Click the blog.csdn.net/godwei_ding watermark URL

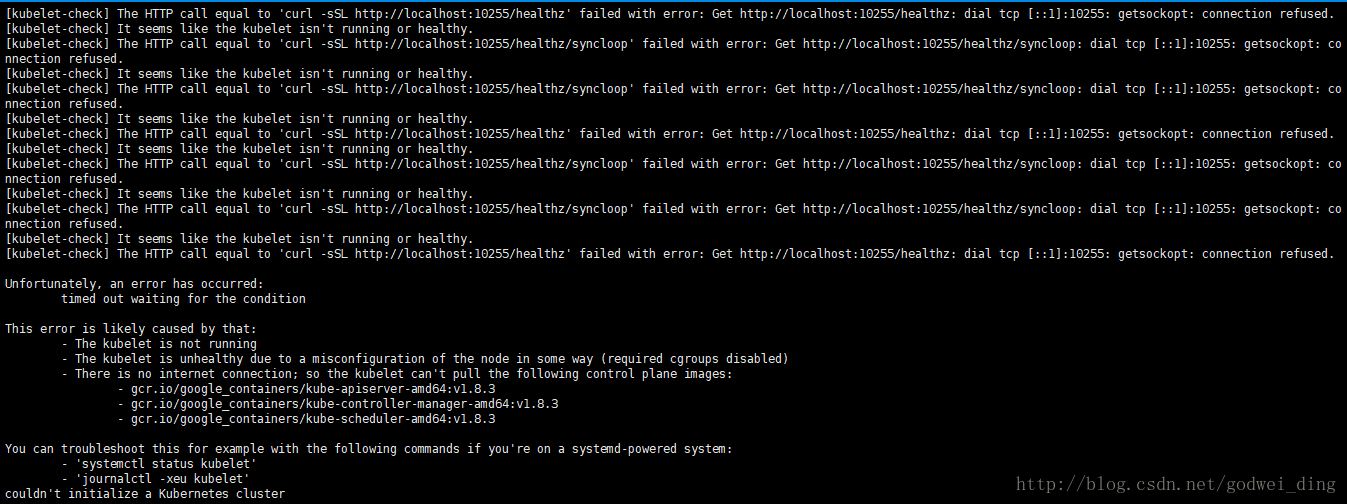(x=1176, y=484)
